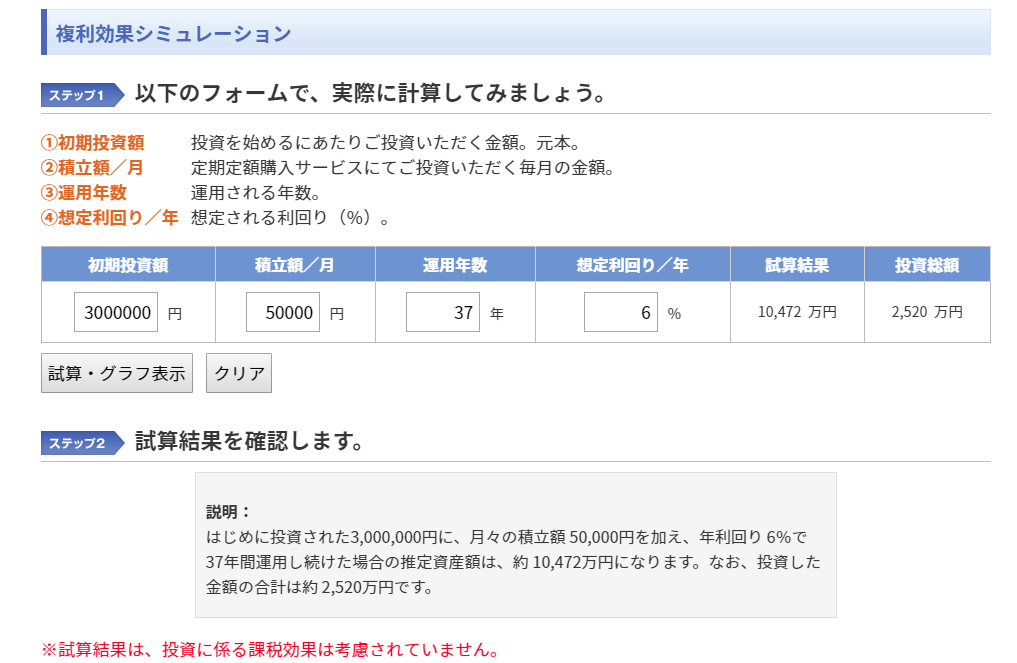Focus the 運用年数 input showing 37
The width and height of the screenshot is (1017, 663).
pos(443,312)
